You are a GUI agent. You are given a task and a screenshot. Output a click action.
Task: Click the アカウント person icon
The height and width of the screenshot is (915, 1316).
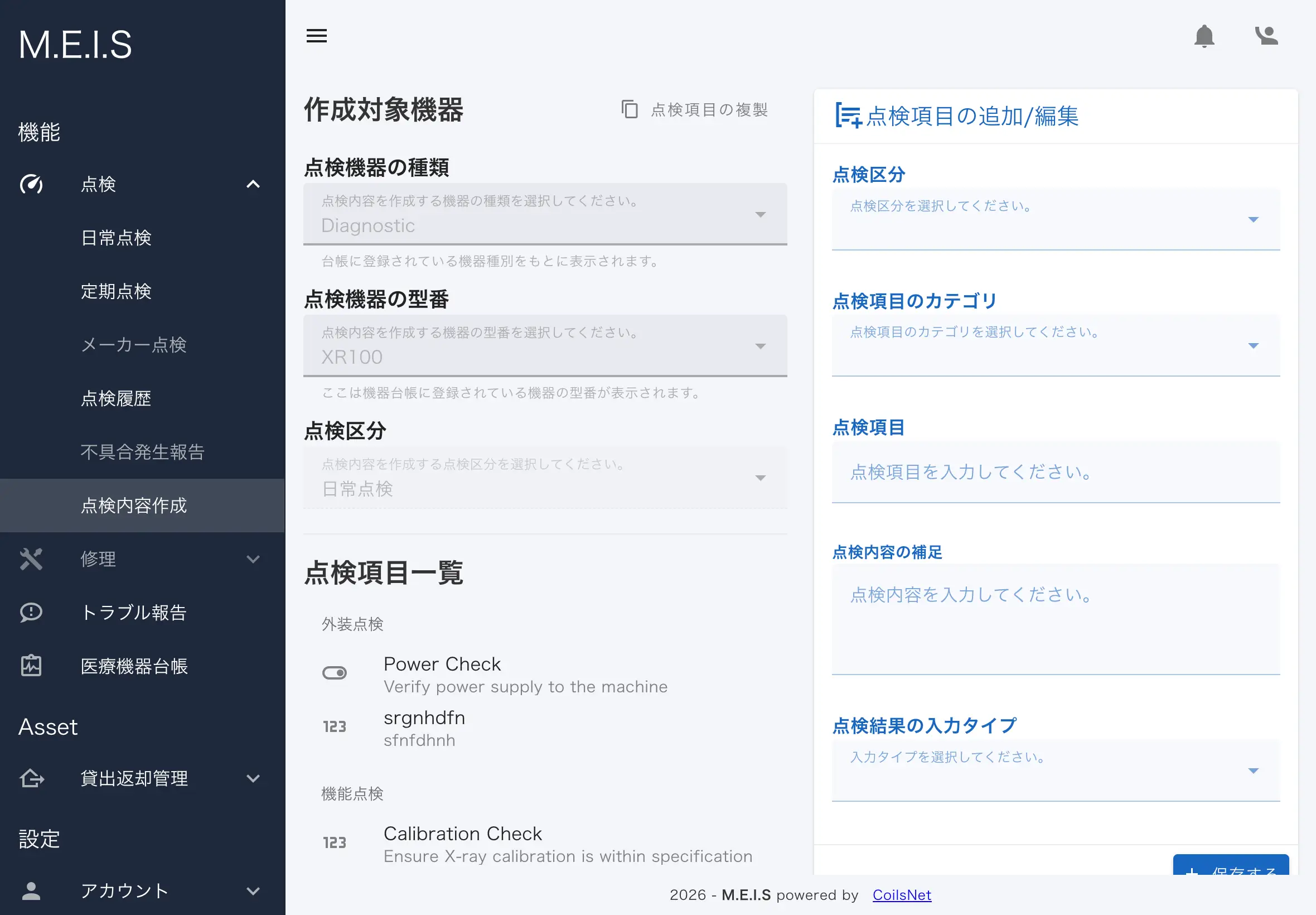click(31, 890)
